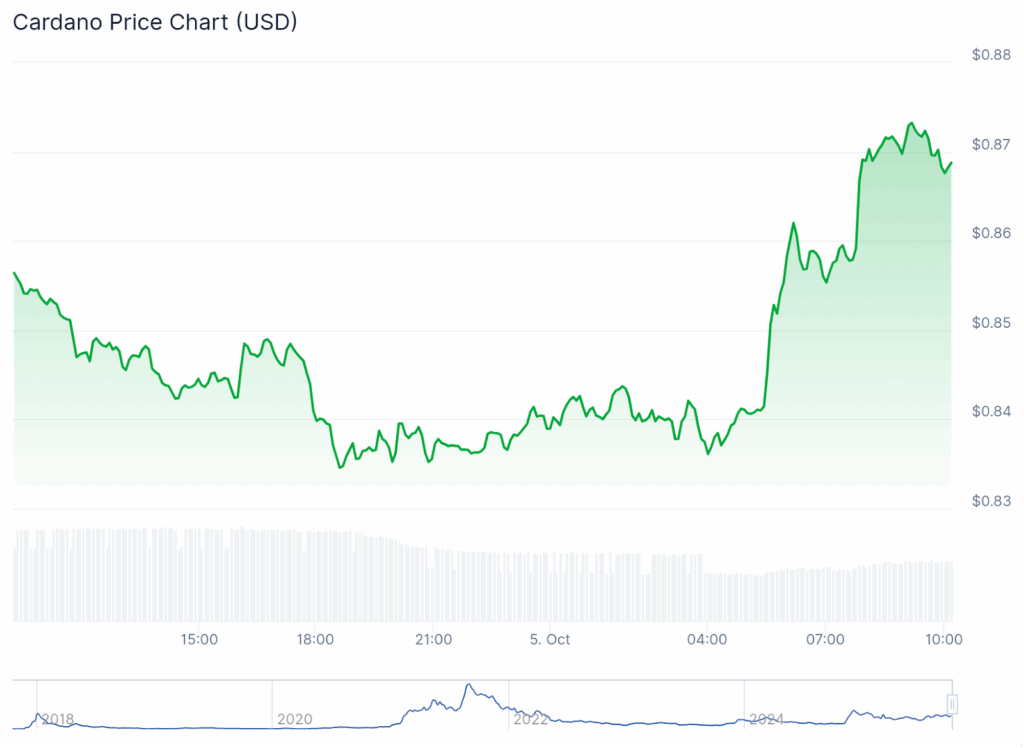Select the 5. Oct date axis label
The image size is (1024, 748).
(x=550, y=639)
